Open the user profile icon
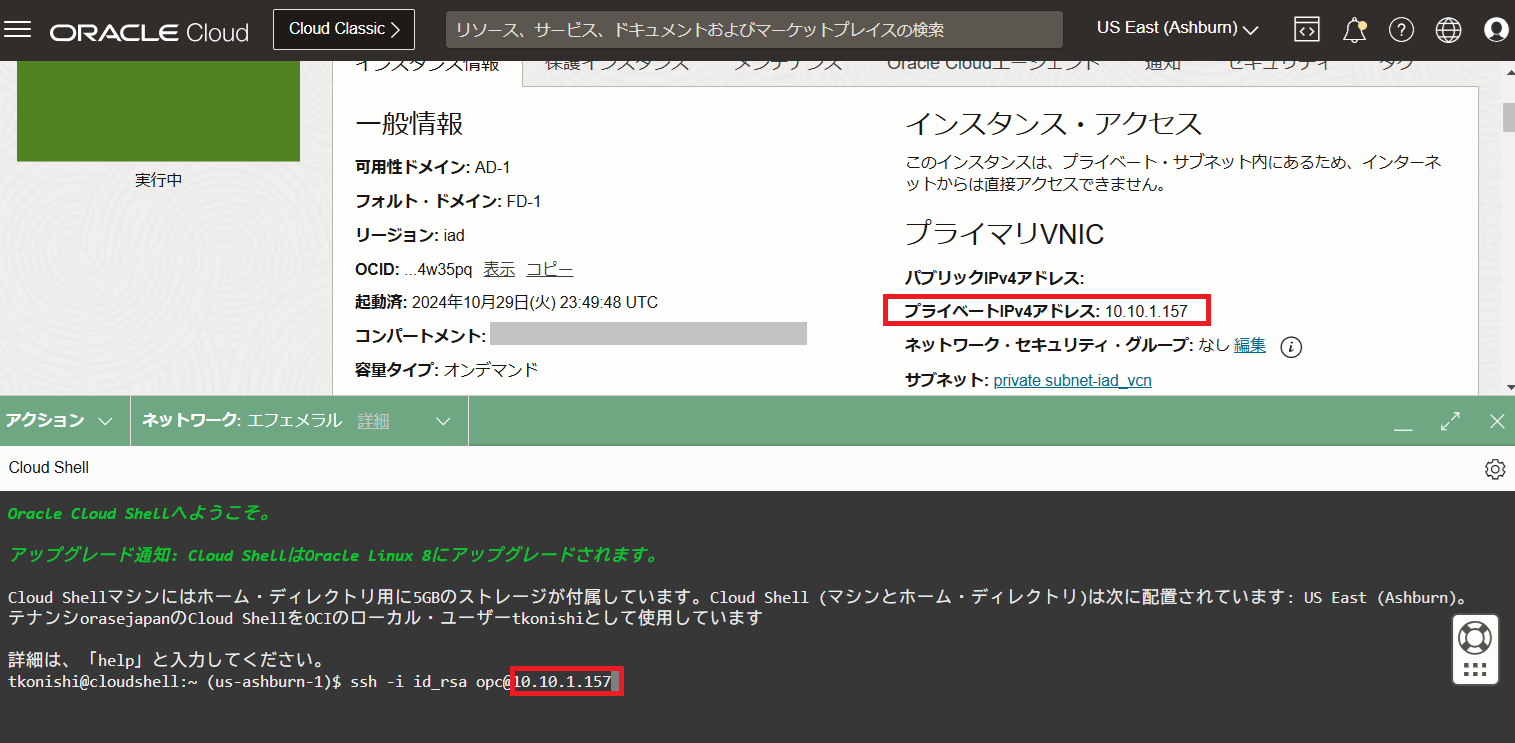Screen dimensions: 1515x743 1496,30
